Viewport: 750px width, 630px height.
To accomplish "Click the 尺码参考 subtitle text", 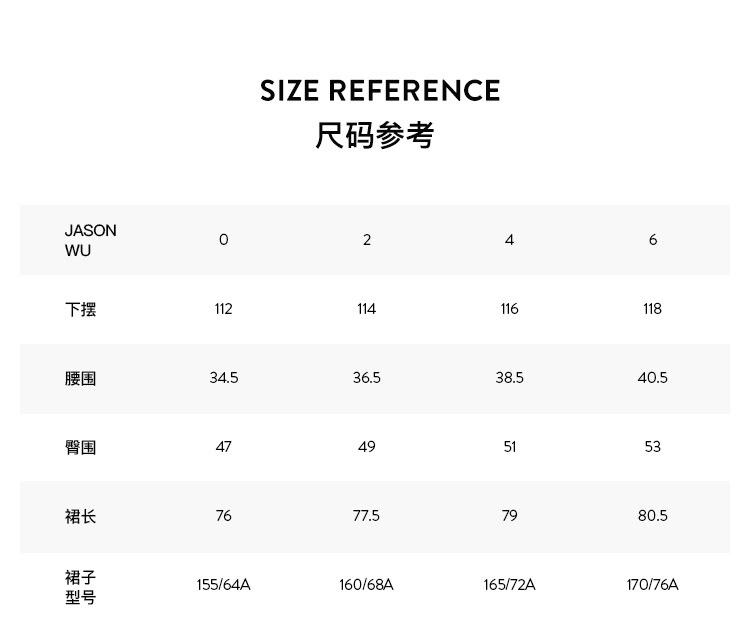I will point(375,136).
